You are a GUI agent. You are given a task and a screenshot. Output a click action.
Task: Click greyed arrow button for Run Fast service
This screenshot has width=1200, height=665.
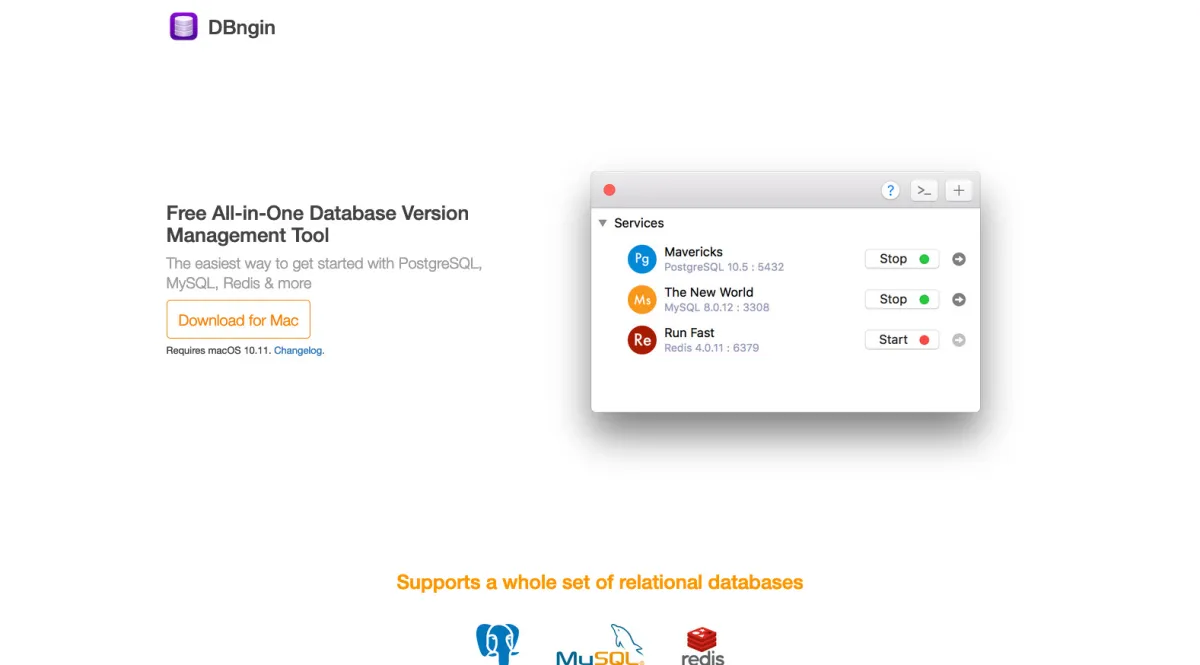pos(959,340)
